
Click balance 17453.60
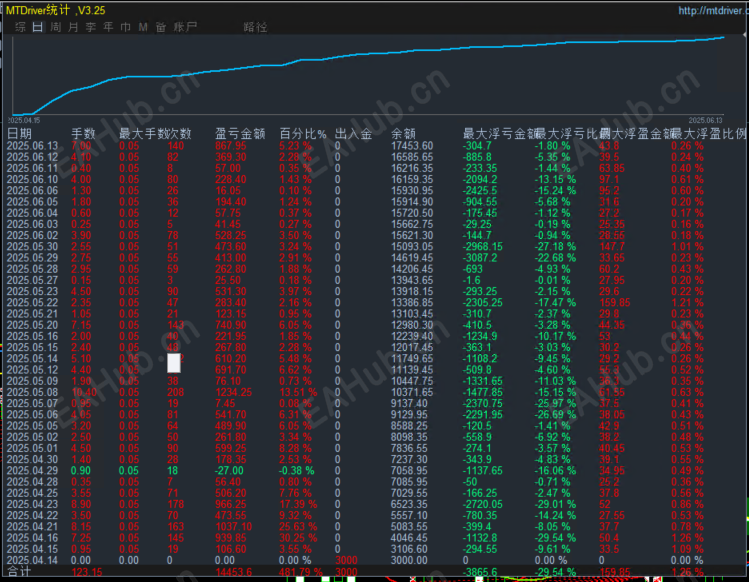tap(412, 146)
